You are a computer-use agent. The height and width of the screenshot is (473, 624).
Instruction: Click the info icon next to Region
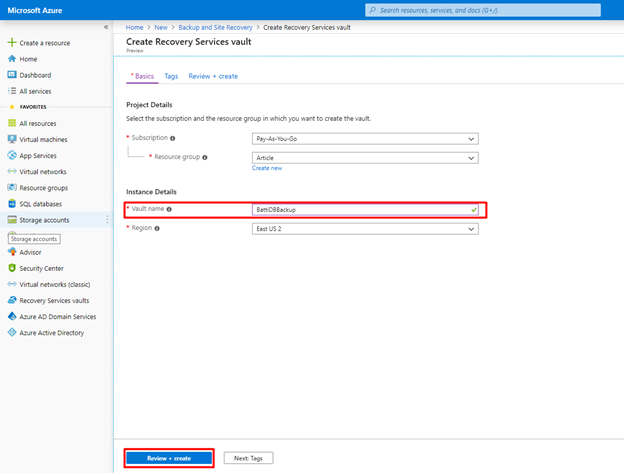(157, 228)
